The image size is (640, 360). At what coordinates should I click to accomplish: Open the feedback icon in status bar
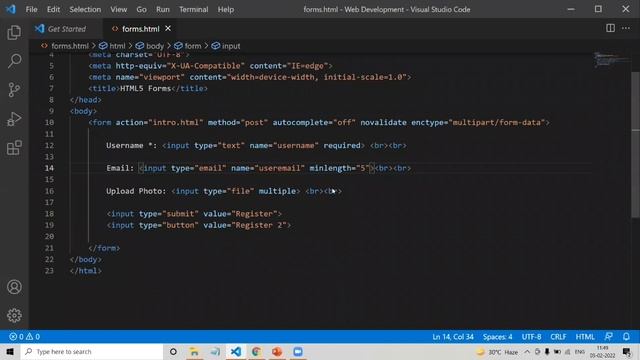click(609, 337)
